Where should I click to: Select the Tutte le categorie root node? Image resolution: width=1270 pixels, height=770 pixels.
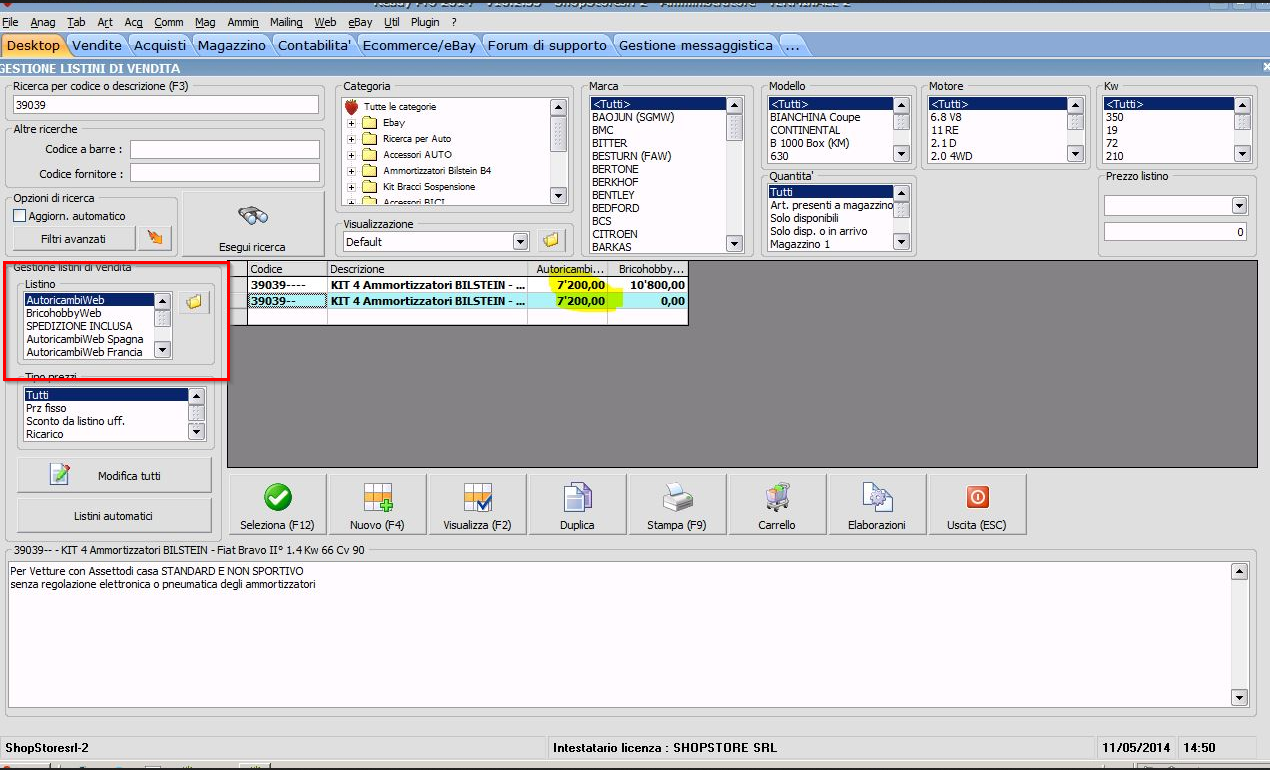[x=400, y=106]
